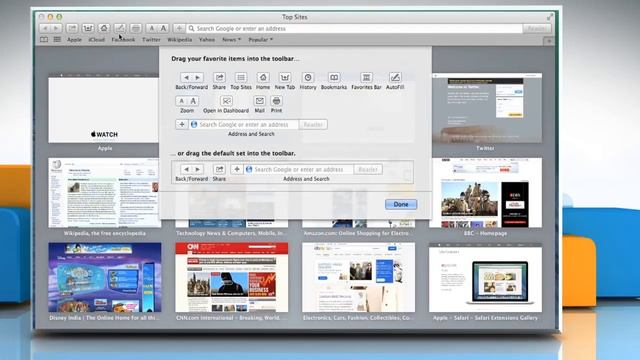Open the Wikipedia Top Sites thumbnail
The height and width of the screenshot is (360, 640).
click(104, 193)
